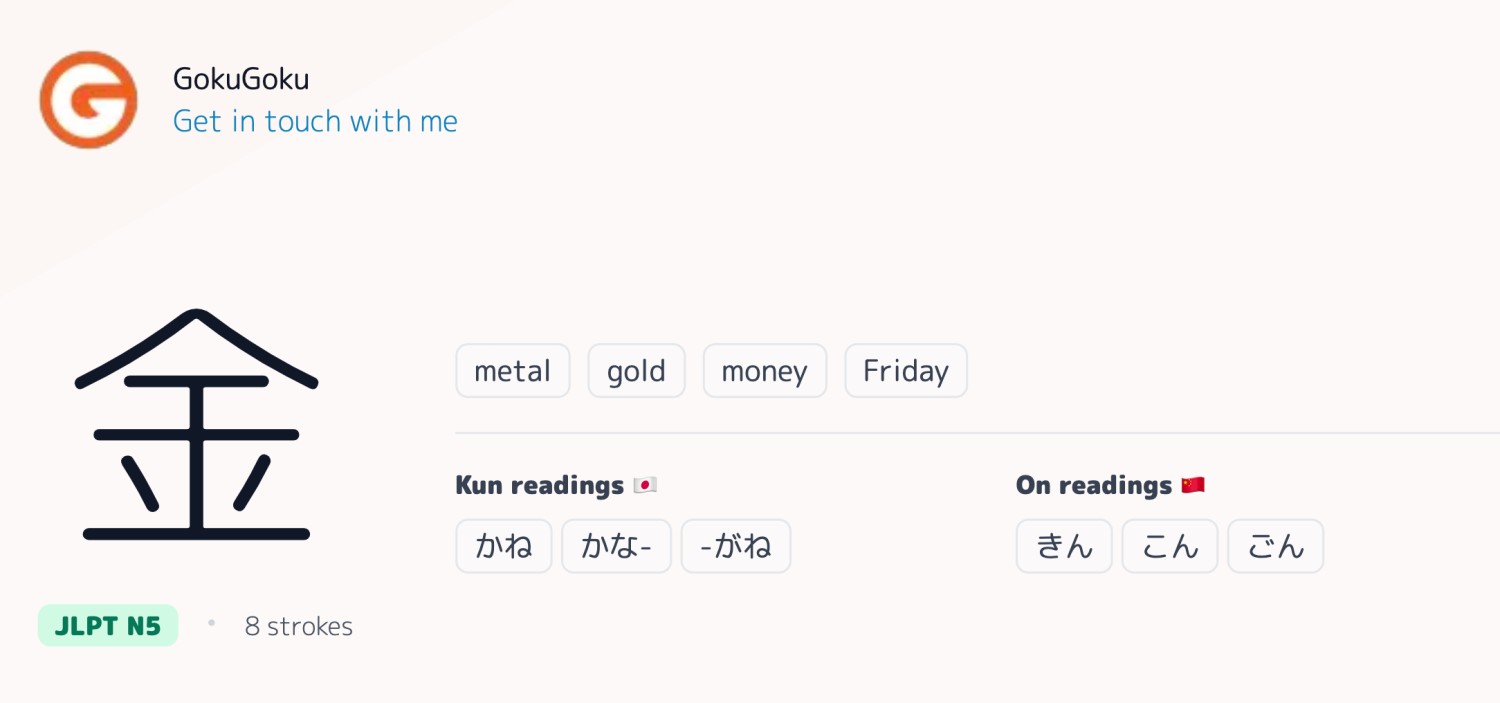
Task: Click the 'On readings' heading
Action: [1094, 485]
